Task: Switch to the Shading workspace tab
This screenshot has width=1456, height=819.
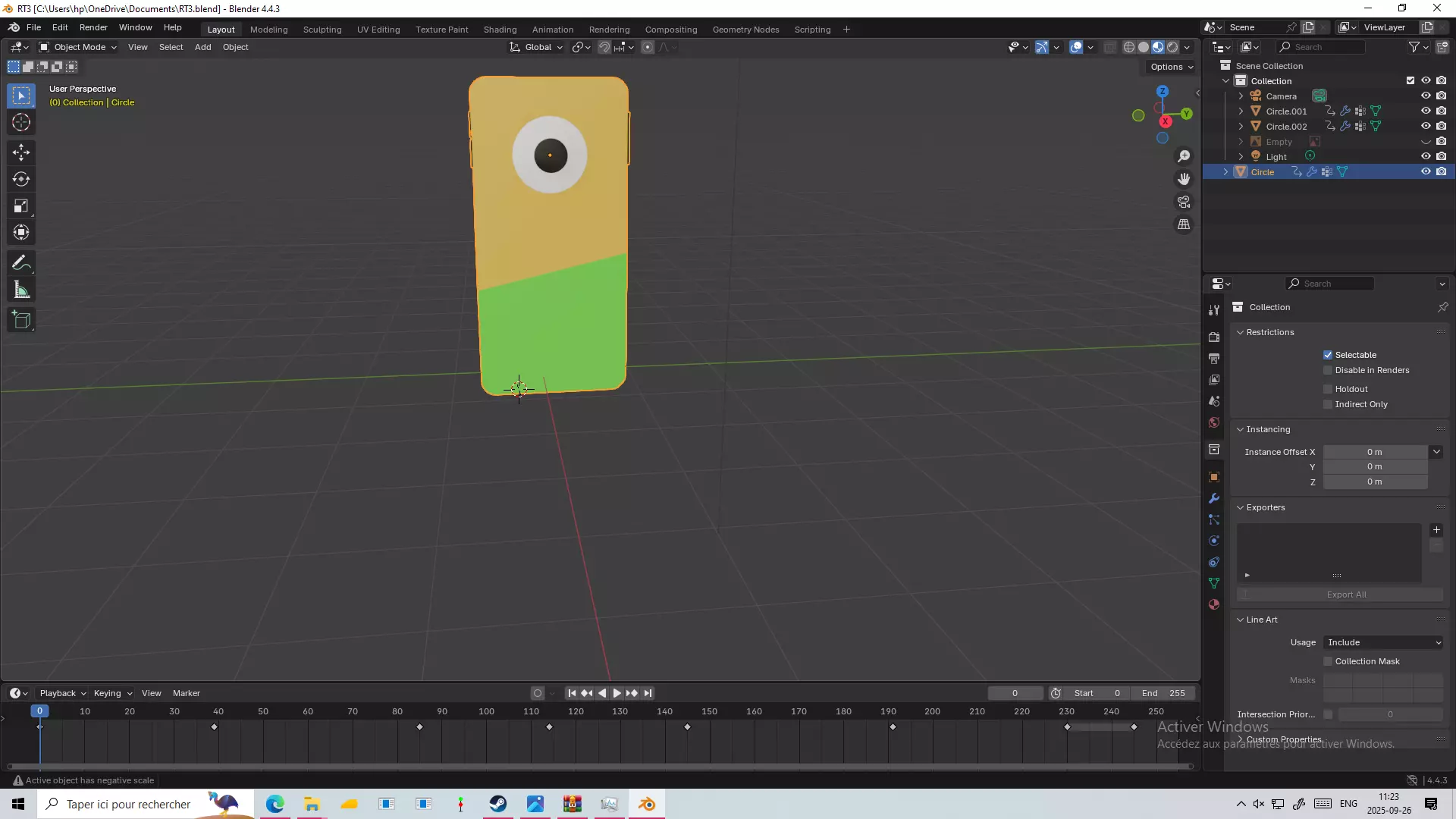Action: coord(500,30)
